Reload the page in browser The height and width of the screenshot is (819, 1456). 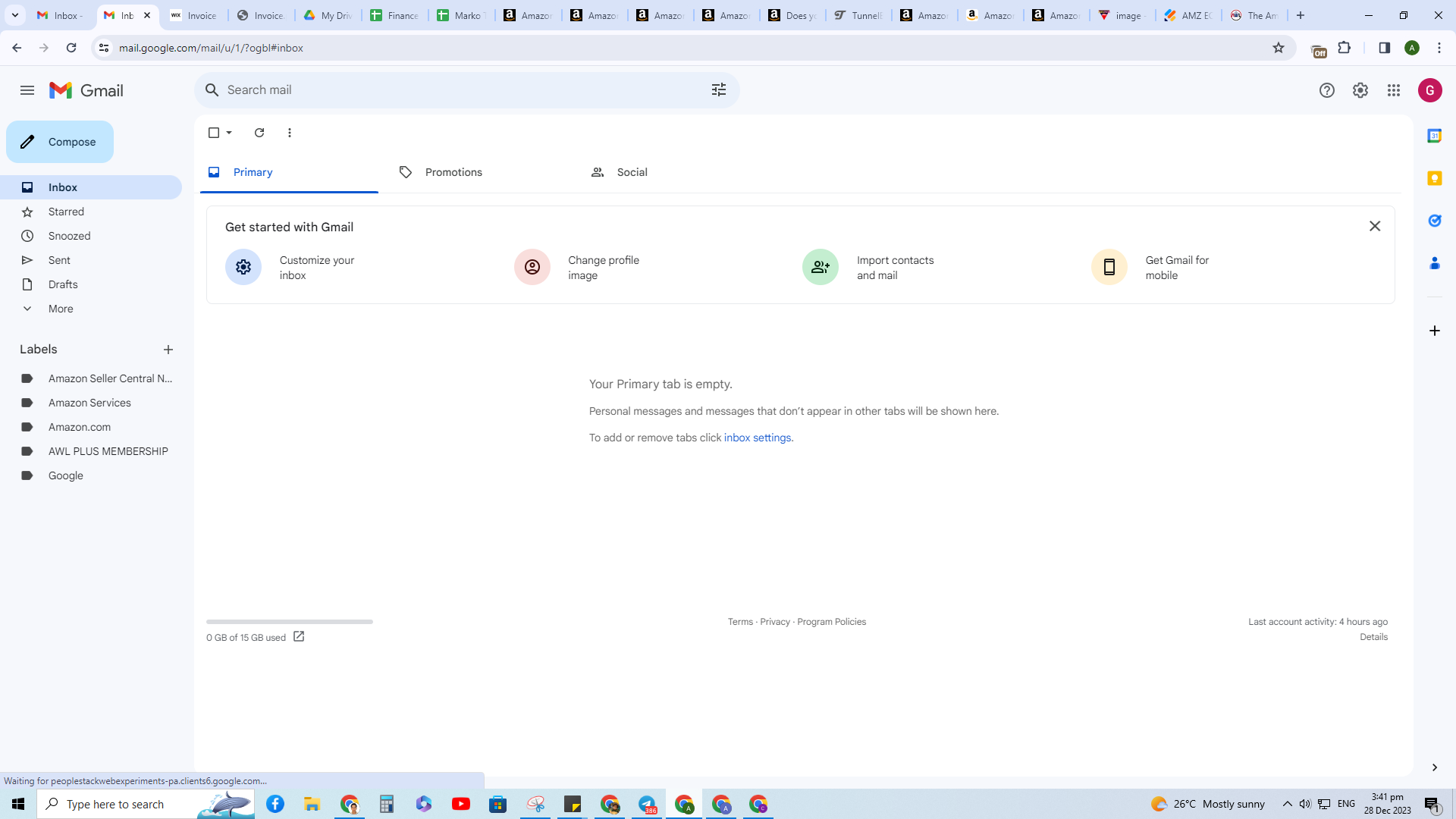click(71, 48)
